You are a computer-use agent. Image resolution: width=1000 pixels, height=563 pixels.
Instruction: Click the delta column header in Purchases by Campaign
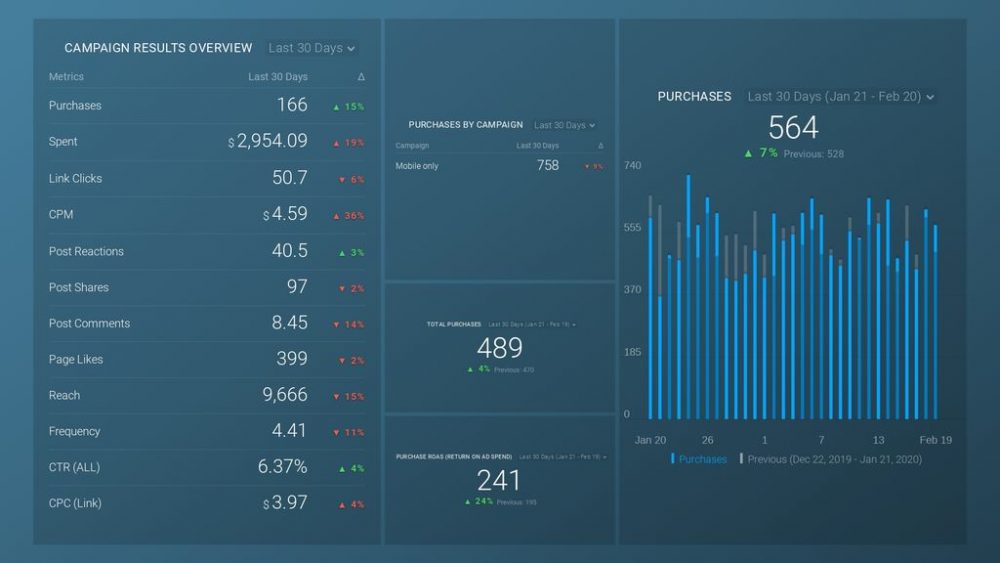(600, 146)
